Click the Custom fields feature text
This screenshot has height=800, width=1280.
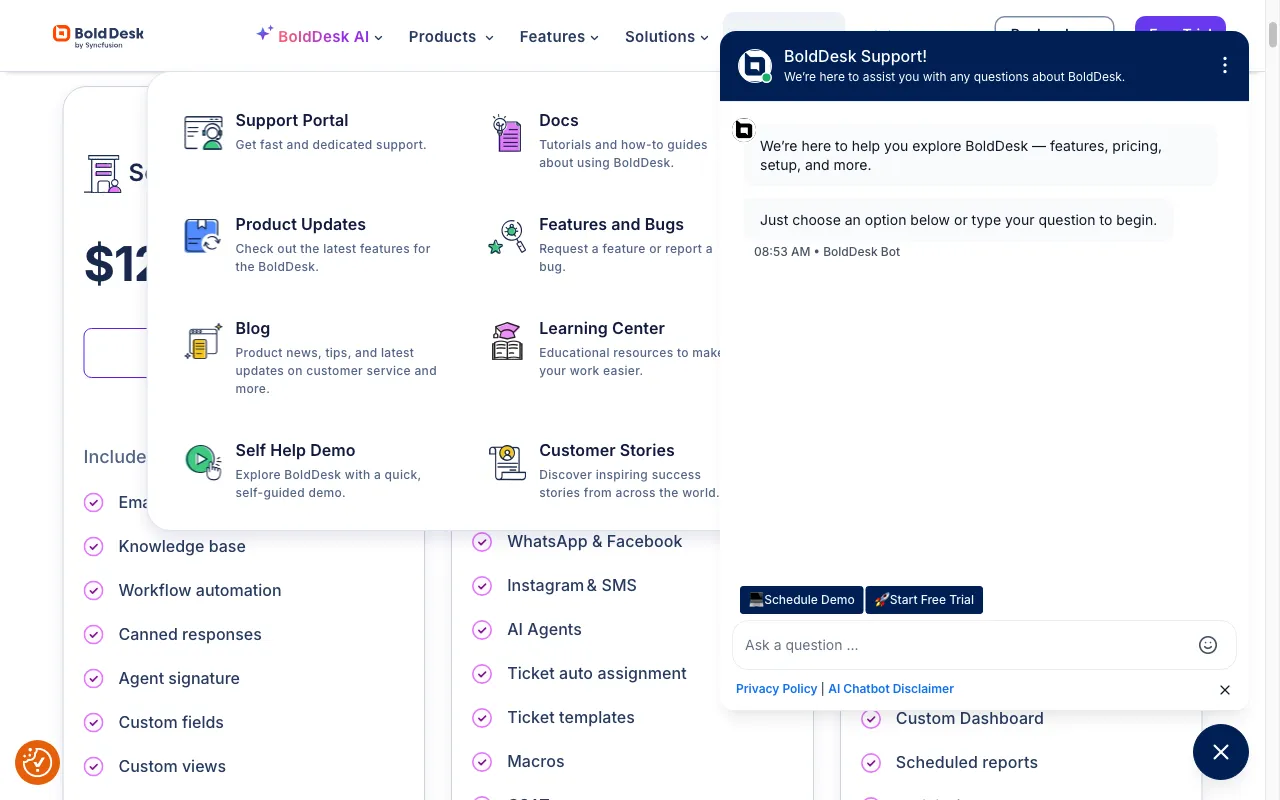click(x=171, y=722)
